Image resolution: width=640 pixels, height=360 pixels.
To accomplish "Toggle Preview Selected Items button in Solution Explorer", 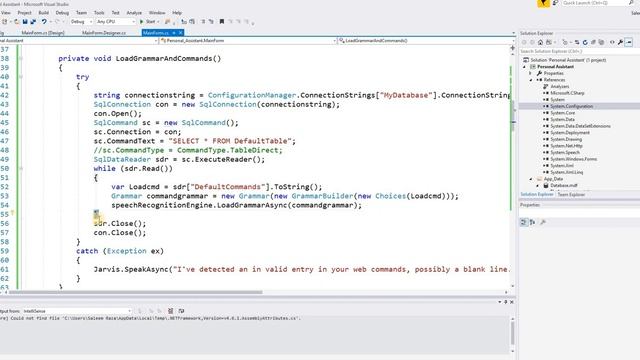I will click(x=629, y=42).
